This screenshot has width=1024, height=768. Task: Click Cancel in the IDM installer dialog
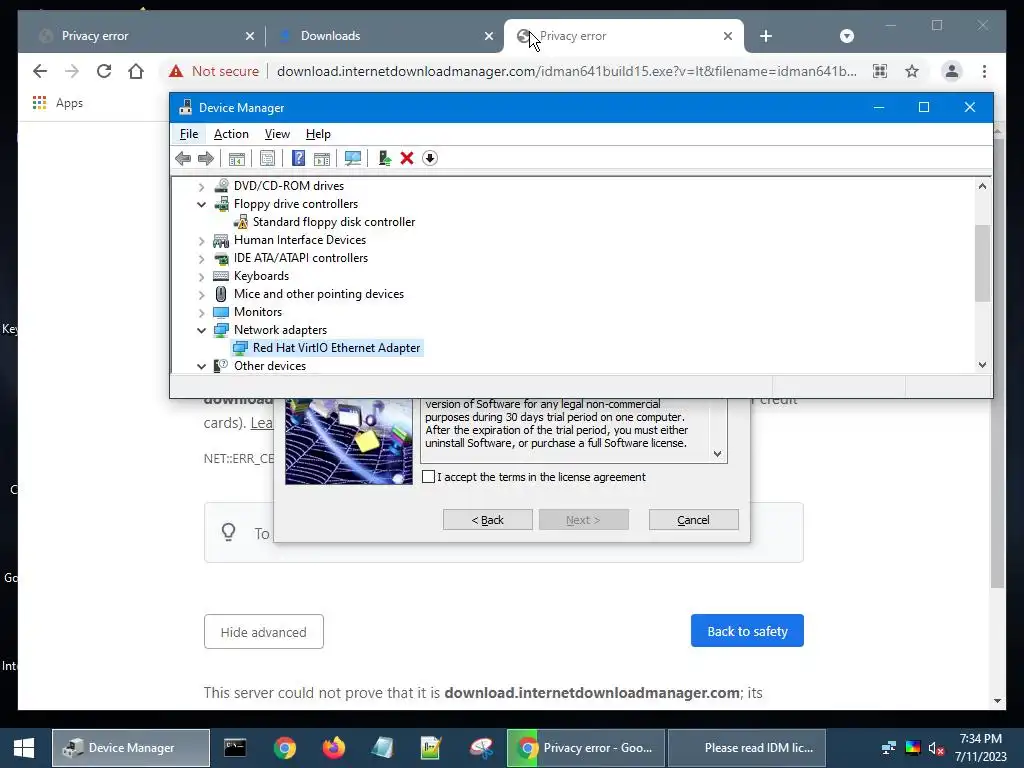694,520
